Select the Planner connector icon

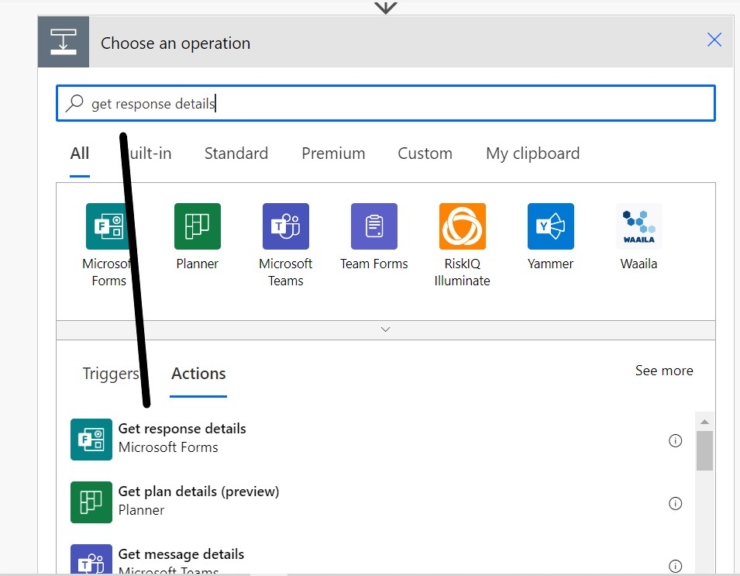[197, 227]
